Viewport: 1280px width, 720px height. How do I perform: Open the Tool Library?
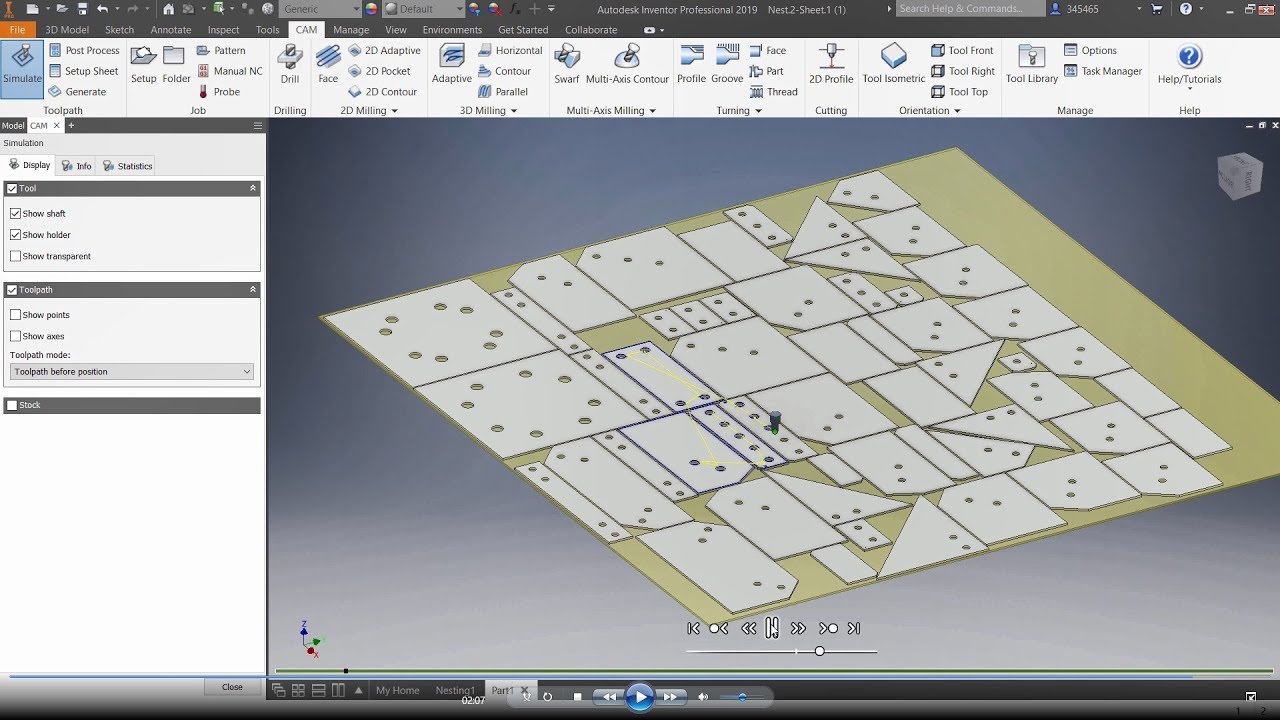click(1030, 66)
